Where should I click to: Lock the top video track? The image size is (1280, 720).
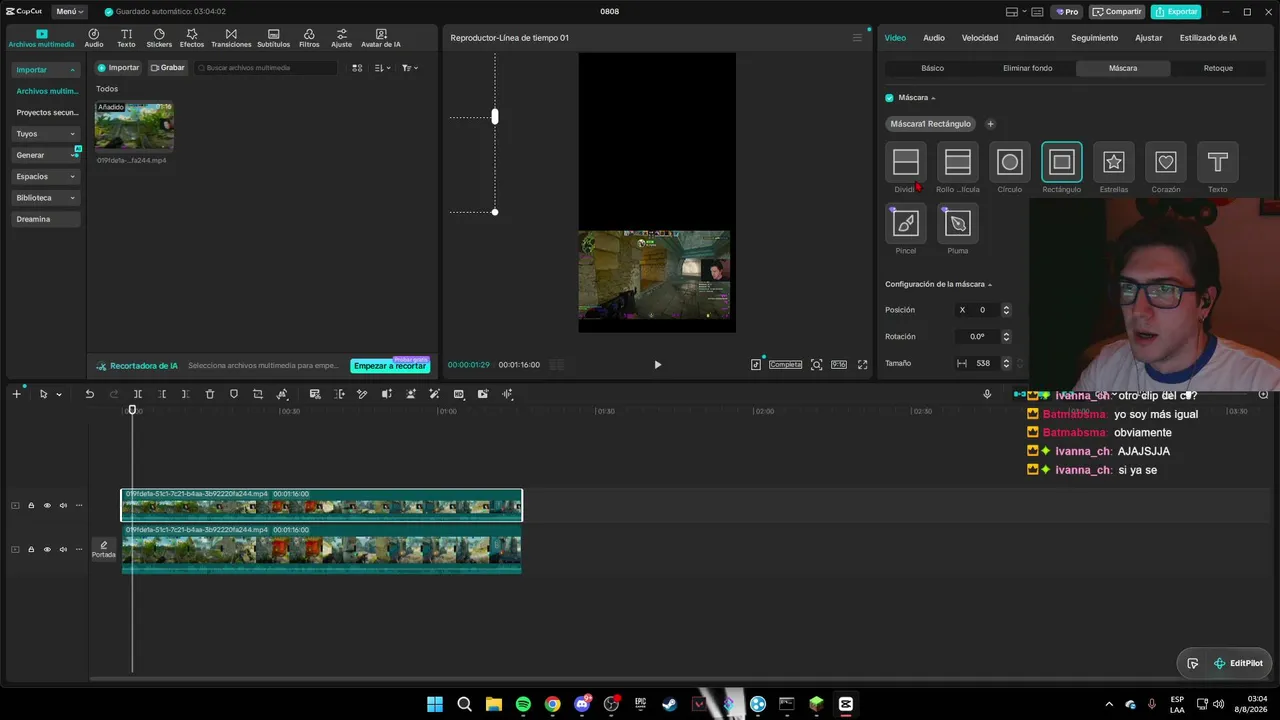point(31,505)
